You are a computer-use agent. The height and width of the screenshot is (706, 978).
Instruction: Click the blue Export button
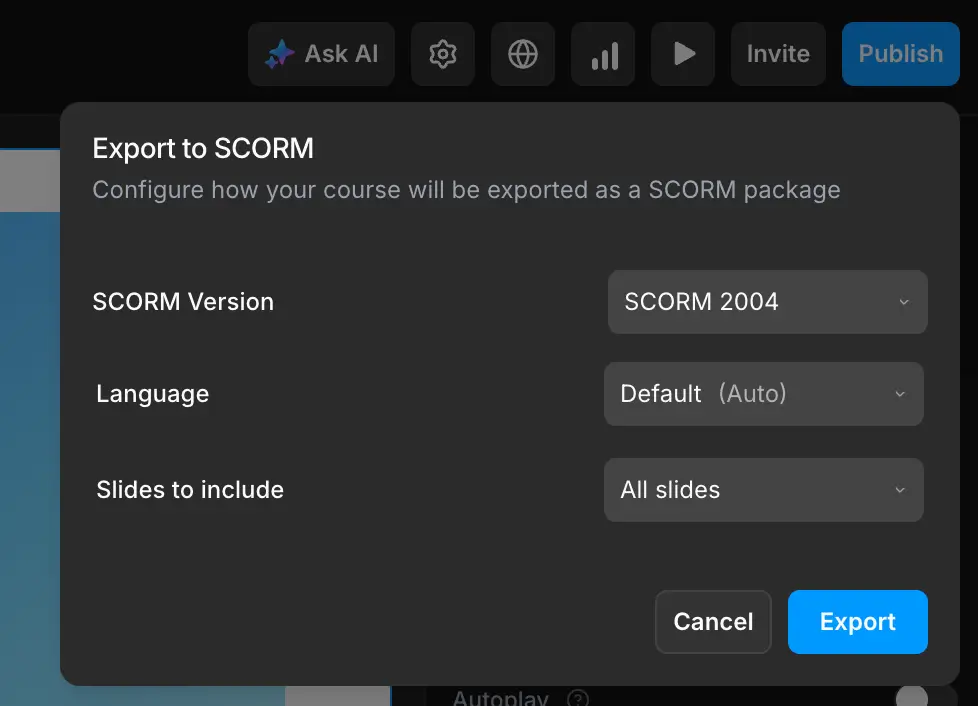857,622
